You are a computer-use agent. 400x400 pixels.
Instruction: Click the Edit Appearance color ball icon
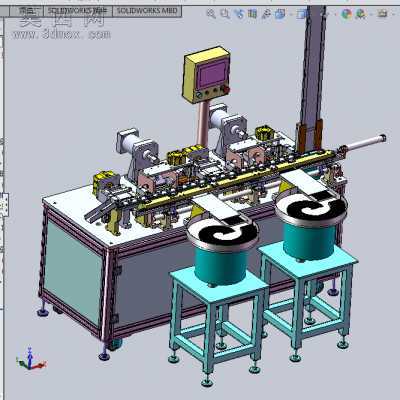347,14
